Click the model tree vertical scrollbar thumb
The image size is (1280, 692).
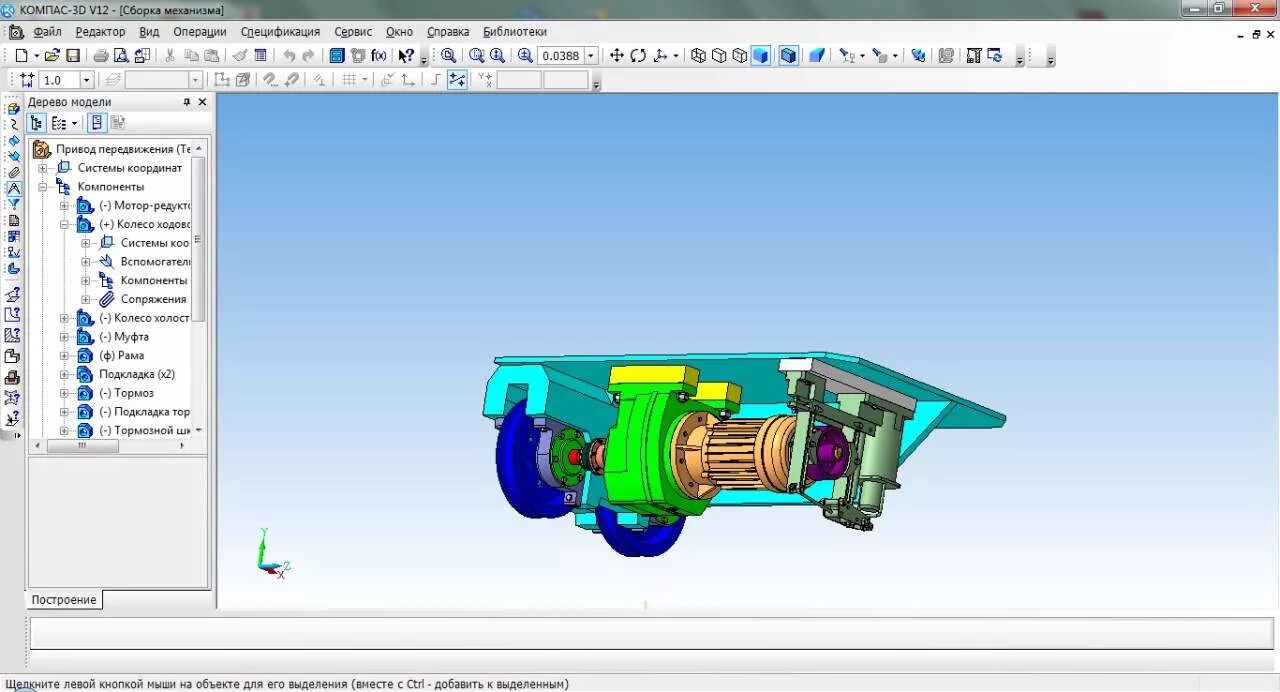(x=198, y=238)
